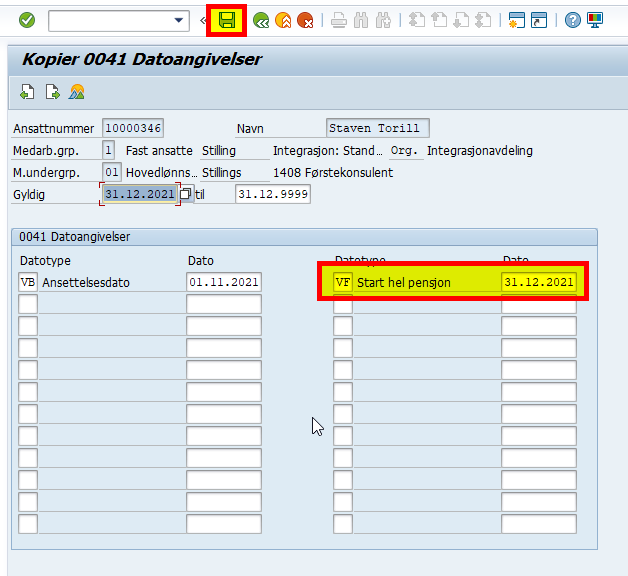This screenshot has width=628, height=576.
Task: Click the til date field 31.12.9999
Action: (x=273, y=194)
